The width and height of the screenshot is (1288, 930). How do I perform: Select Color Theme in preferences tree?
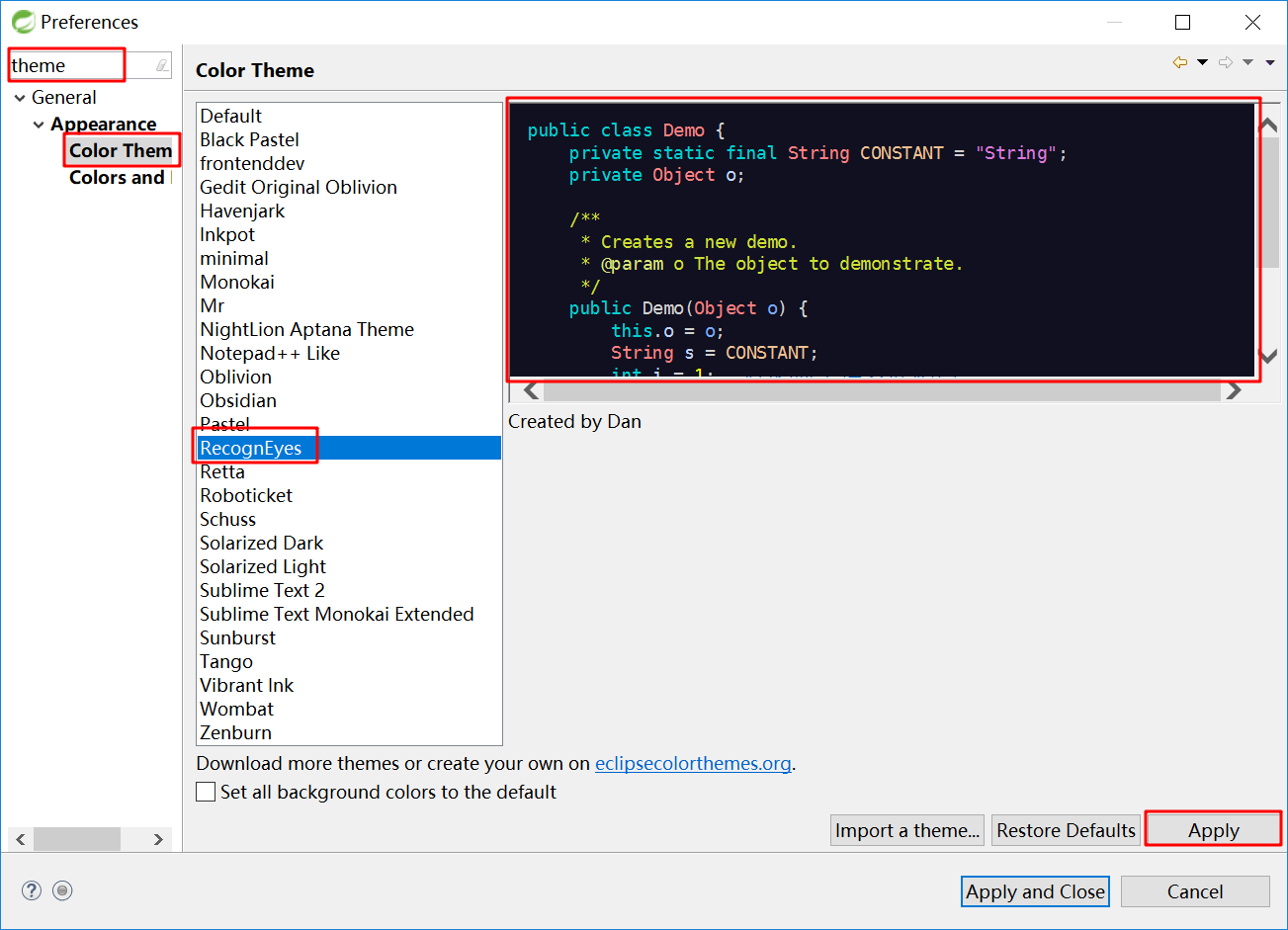pos(121,151)
